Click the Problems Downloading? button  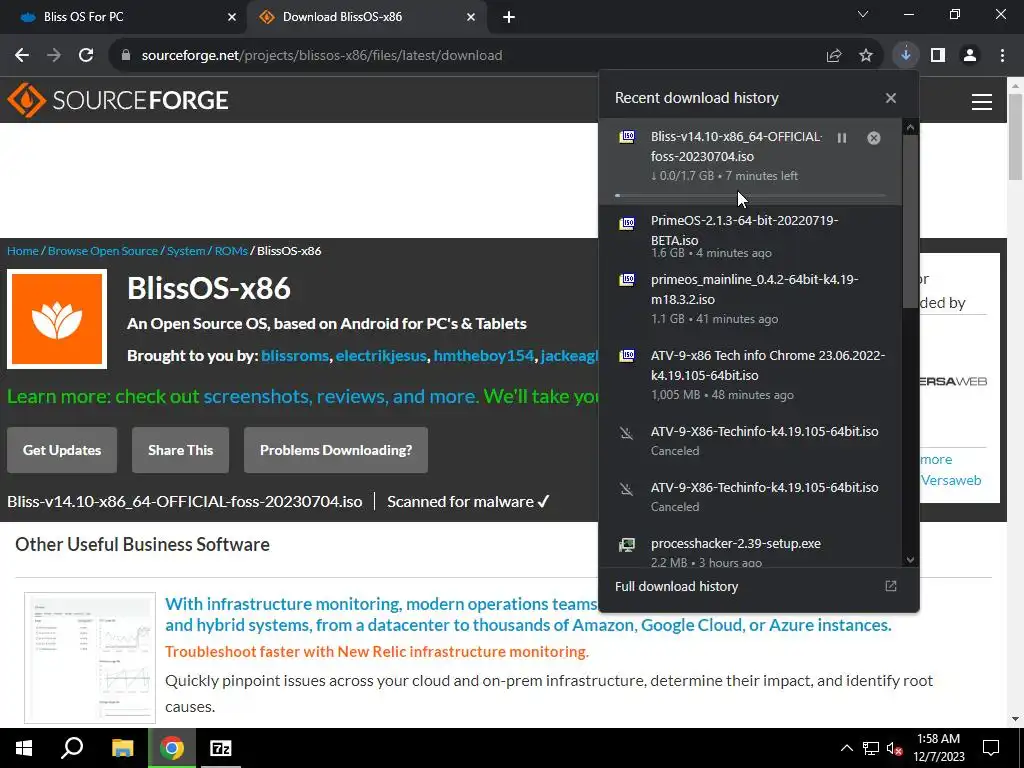[336, 450]
